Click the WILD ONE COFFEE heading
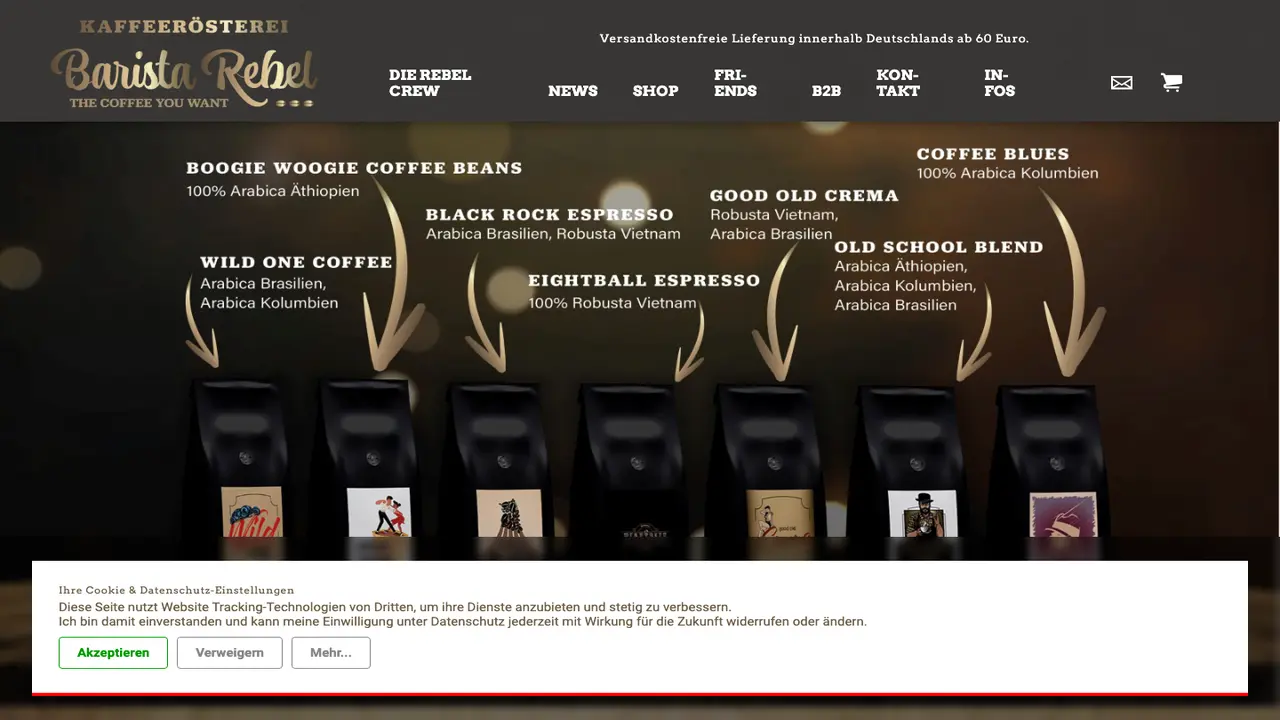The width and height of the screenshot is (1280, 720). pyautogui.click(x=296, y=262)
